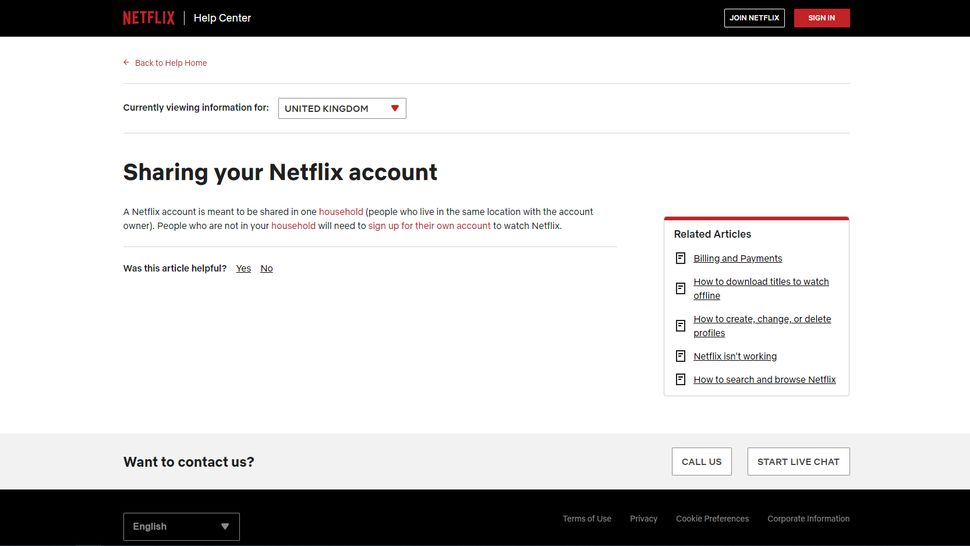Click document icon next to Billing and Payments
The width and height of the screenshot is (970, 546).
680,258
